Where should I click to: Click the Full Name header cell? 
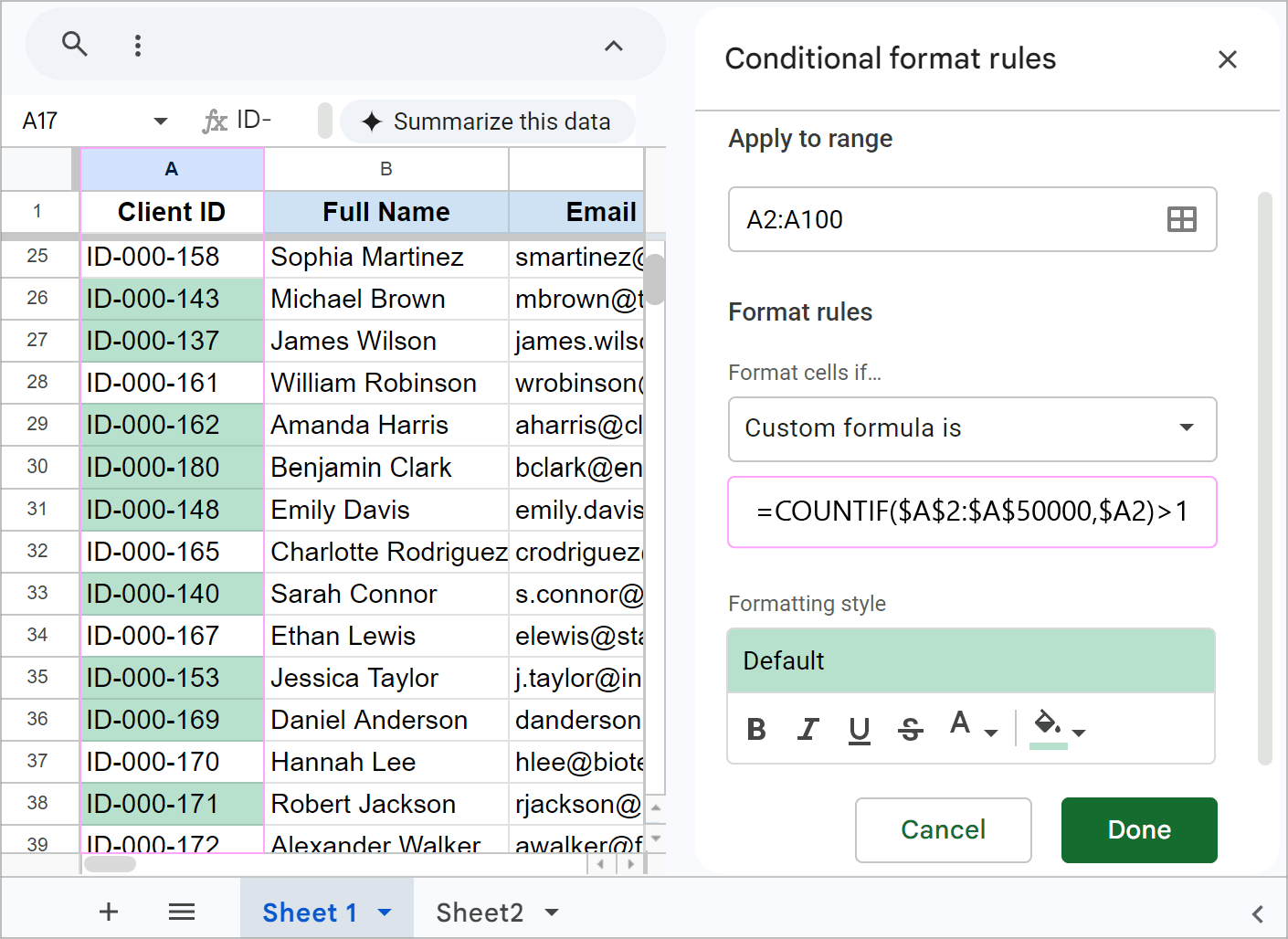coord(386,212)
